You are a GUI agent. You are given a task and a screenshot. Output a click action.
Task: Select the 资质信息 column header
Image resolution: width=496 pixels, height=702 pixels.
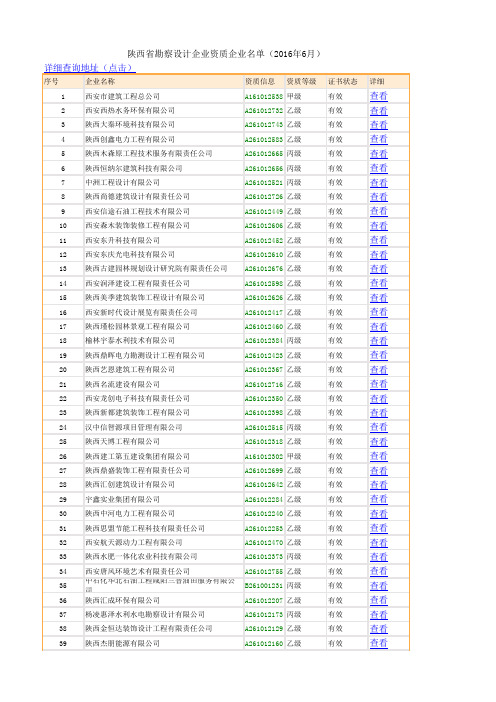click(x=260, y=81)
